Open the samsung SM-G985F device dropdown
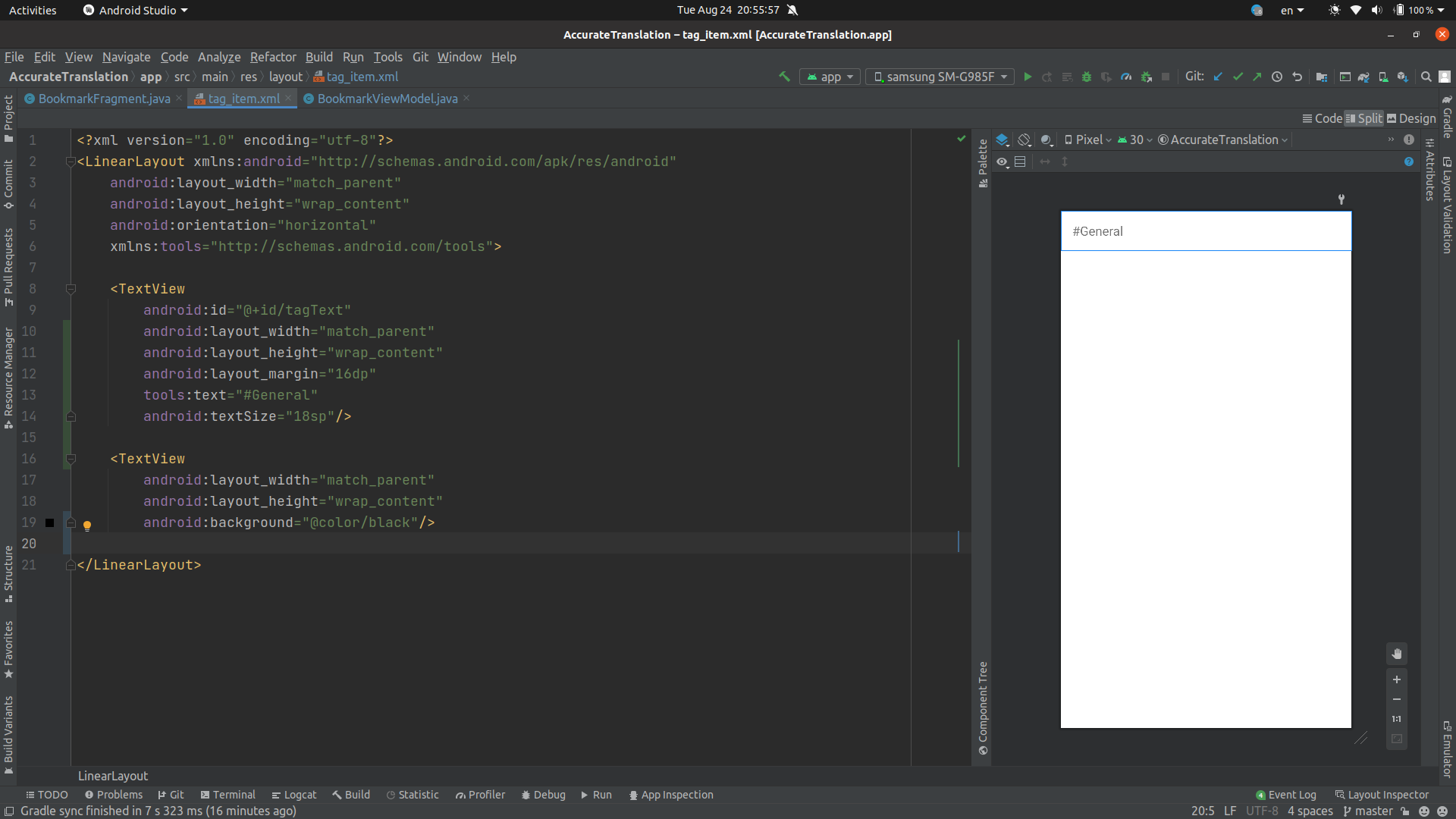The height and width of the screenshot is (819, 1456). [940, 77]
